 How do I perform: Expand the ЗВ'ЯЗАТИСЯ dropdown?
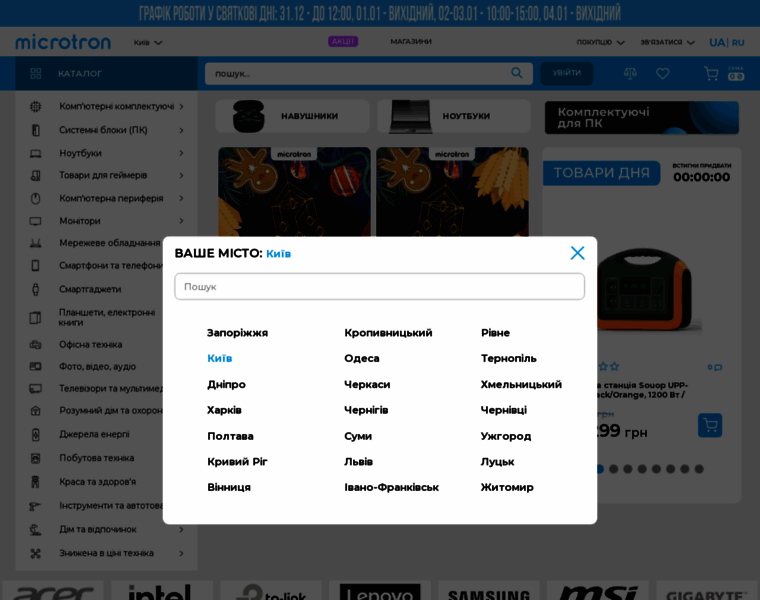pyautogui.click(x=667, y=42)
